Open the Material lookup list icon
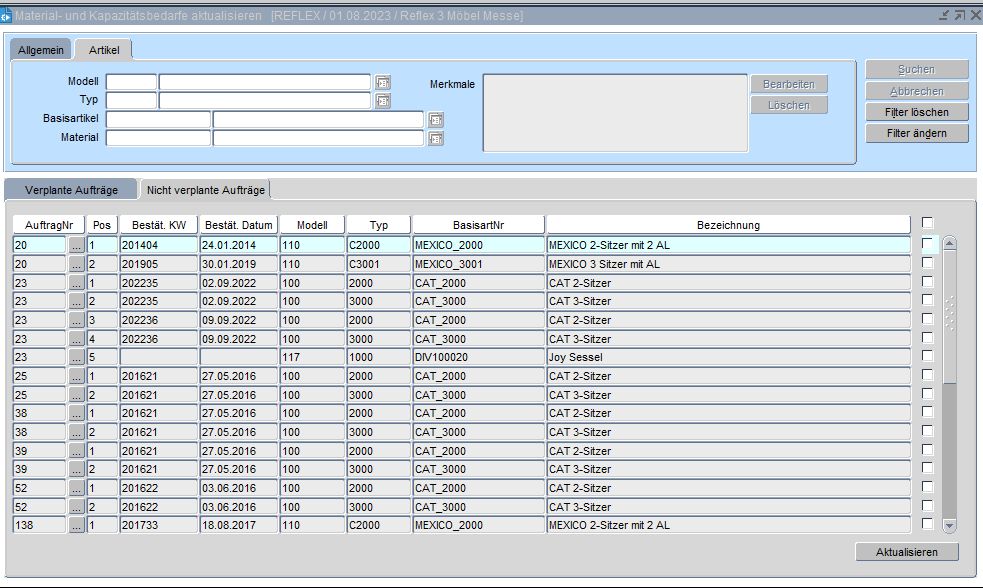The image size is (983, 588). pos(435,139)
